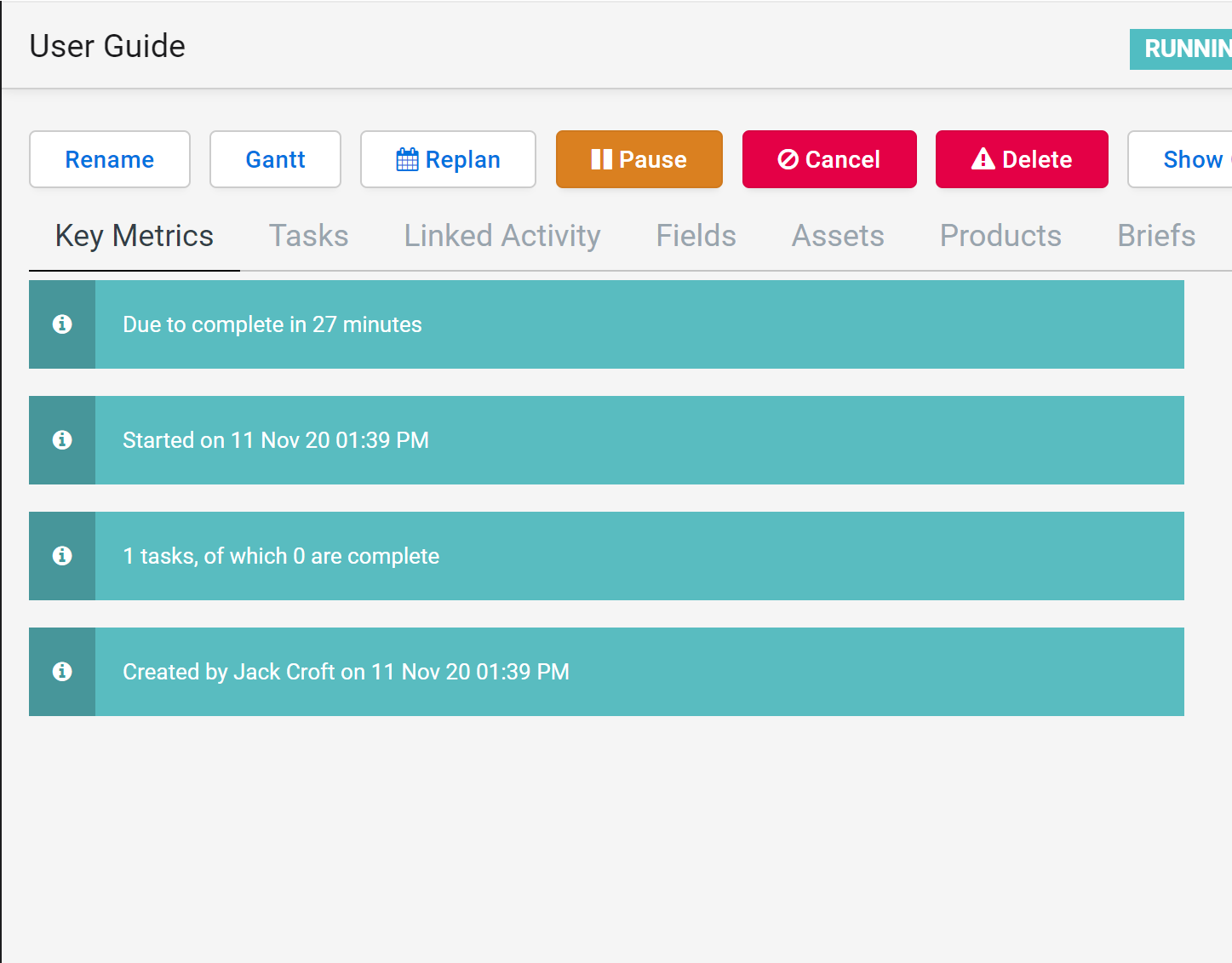Switch to the Briefs tab
1232x963 pixels.
1155,236
